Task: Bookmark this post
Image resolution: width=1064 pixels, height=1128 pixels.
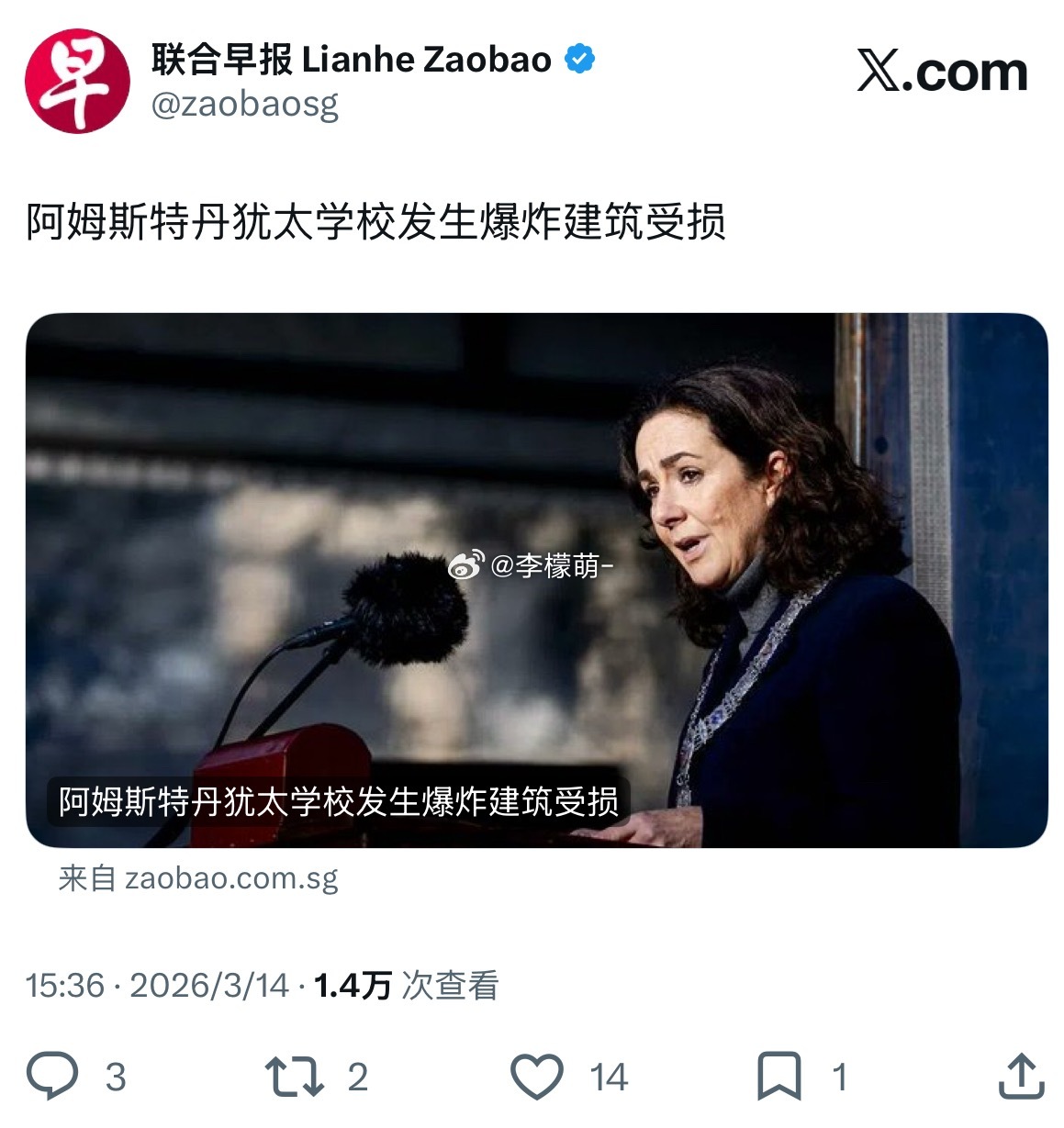Action: (x=779, y=1077)
